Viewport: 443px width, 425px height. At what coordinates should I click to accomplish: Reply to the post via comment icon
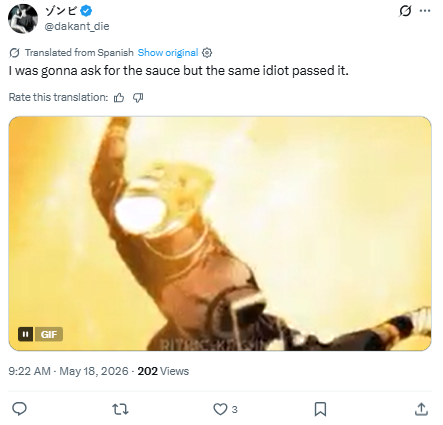coord(19,409)
